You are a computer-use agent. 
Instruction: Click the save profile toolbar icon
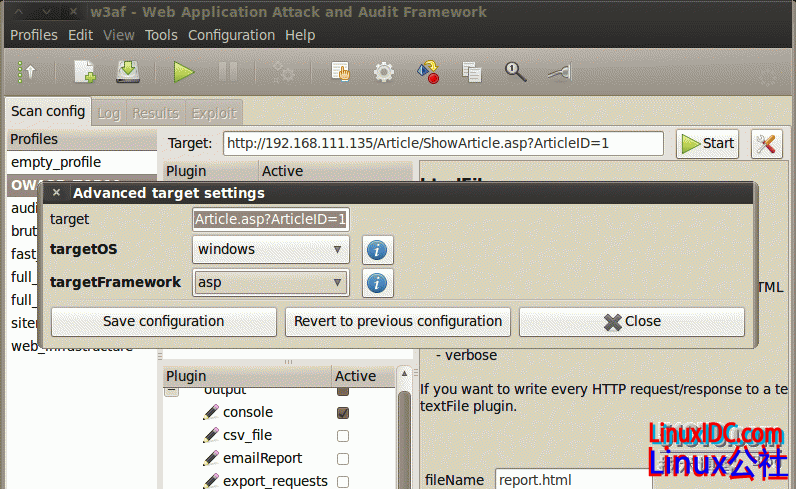pyautogui.click(x=127, y=72)
